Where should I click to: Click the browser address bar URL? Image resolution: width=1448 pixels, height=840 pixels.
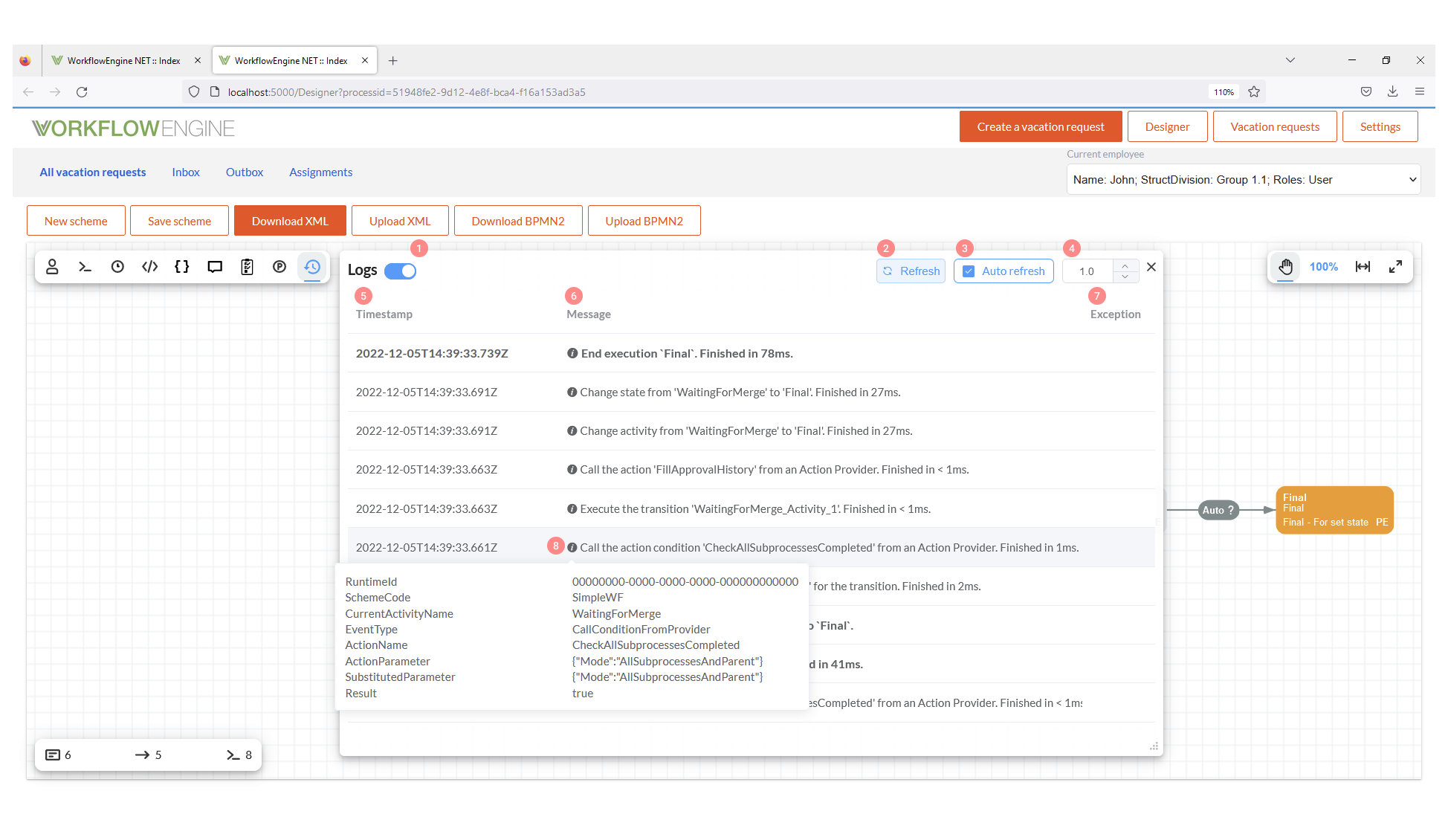[x=406, y=92]
